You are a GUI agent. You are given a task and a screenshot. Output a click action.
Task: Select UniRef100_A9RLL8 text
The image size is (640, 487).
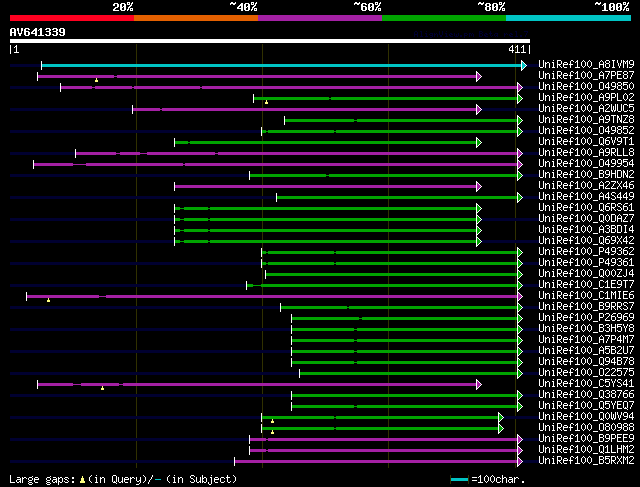(586, 153)
